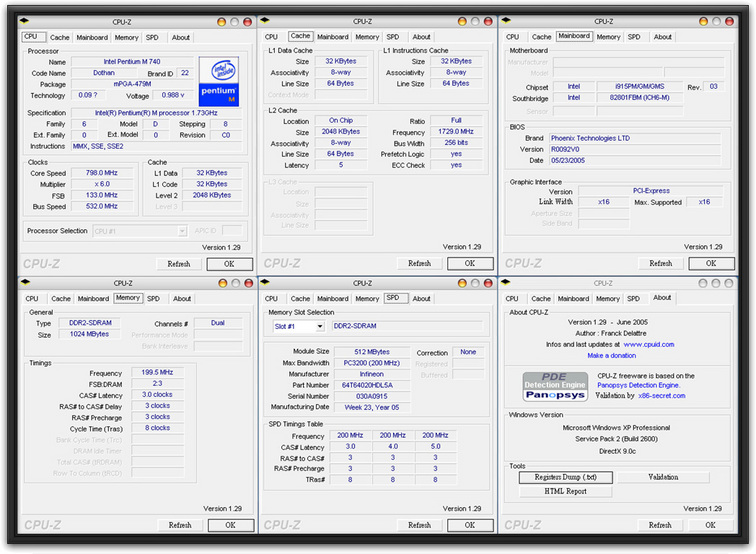
Task: Click the Core Speed value 798.0 MHz
Action: click(102, 173)
